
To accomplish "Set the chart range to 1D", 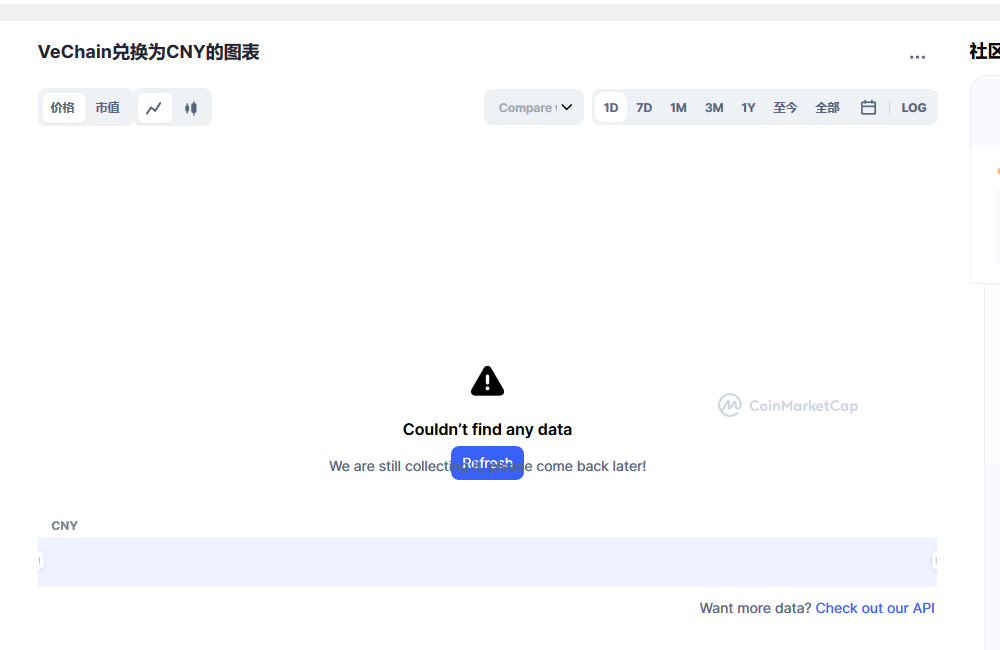I will 611,107.
